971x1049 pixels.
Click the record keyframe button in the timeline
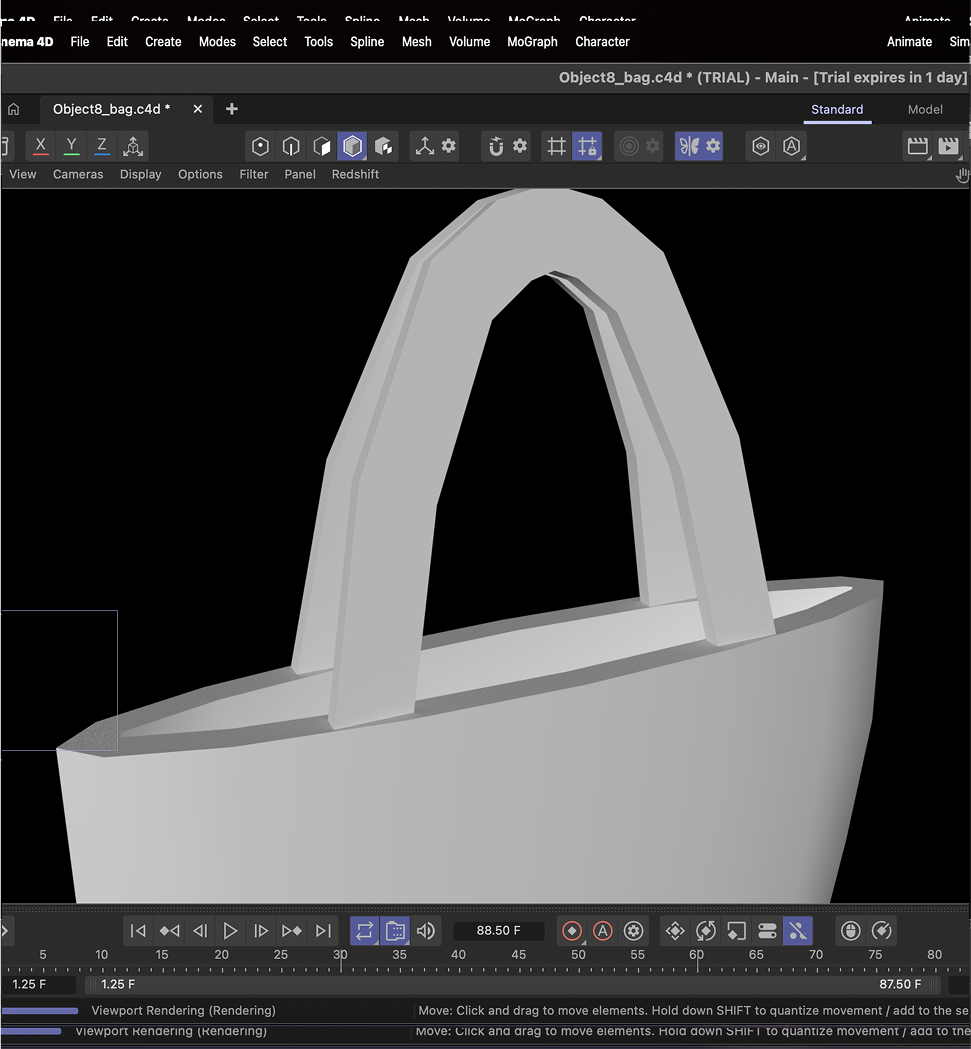pos(571,931)
